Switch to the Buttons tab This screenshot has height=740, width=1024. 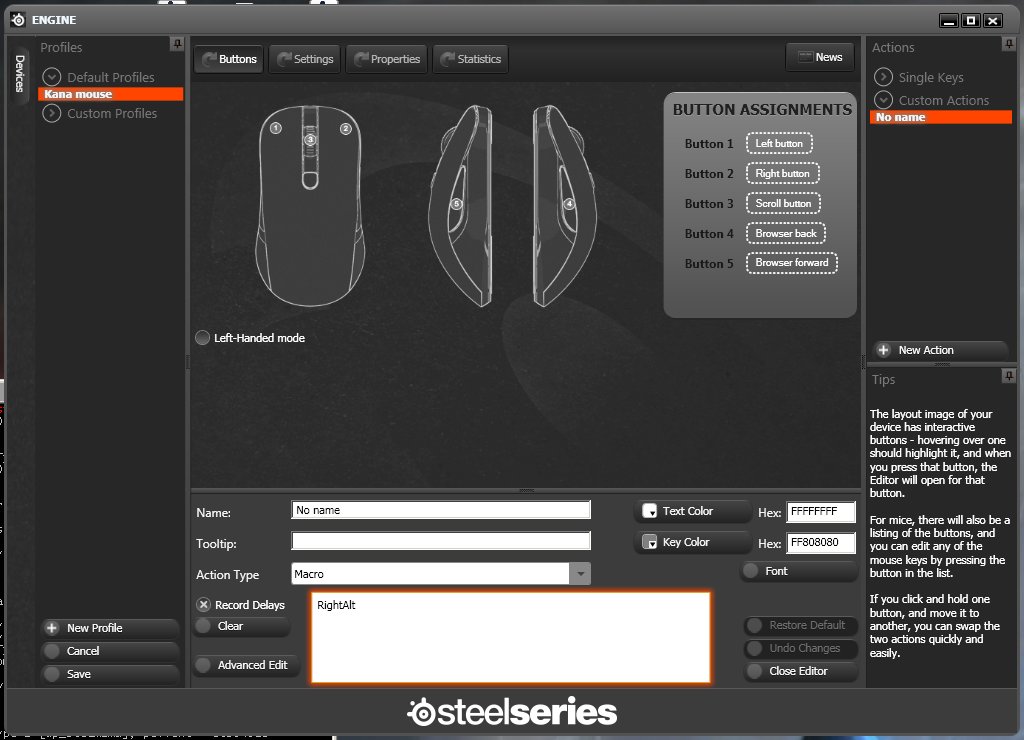tap(229, 59)
